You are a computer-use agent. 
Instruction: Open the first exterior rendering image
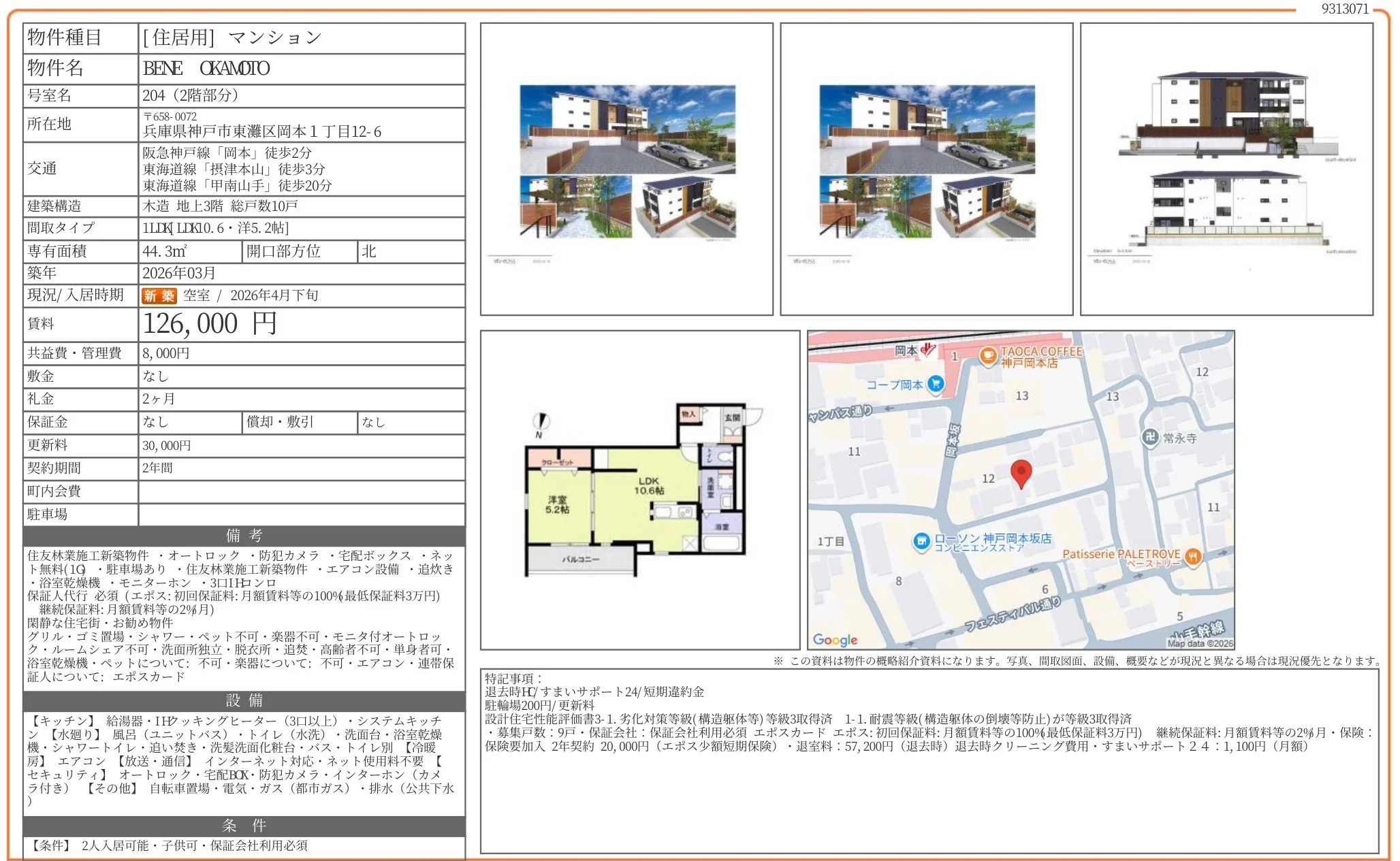pos(626,169)
